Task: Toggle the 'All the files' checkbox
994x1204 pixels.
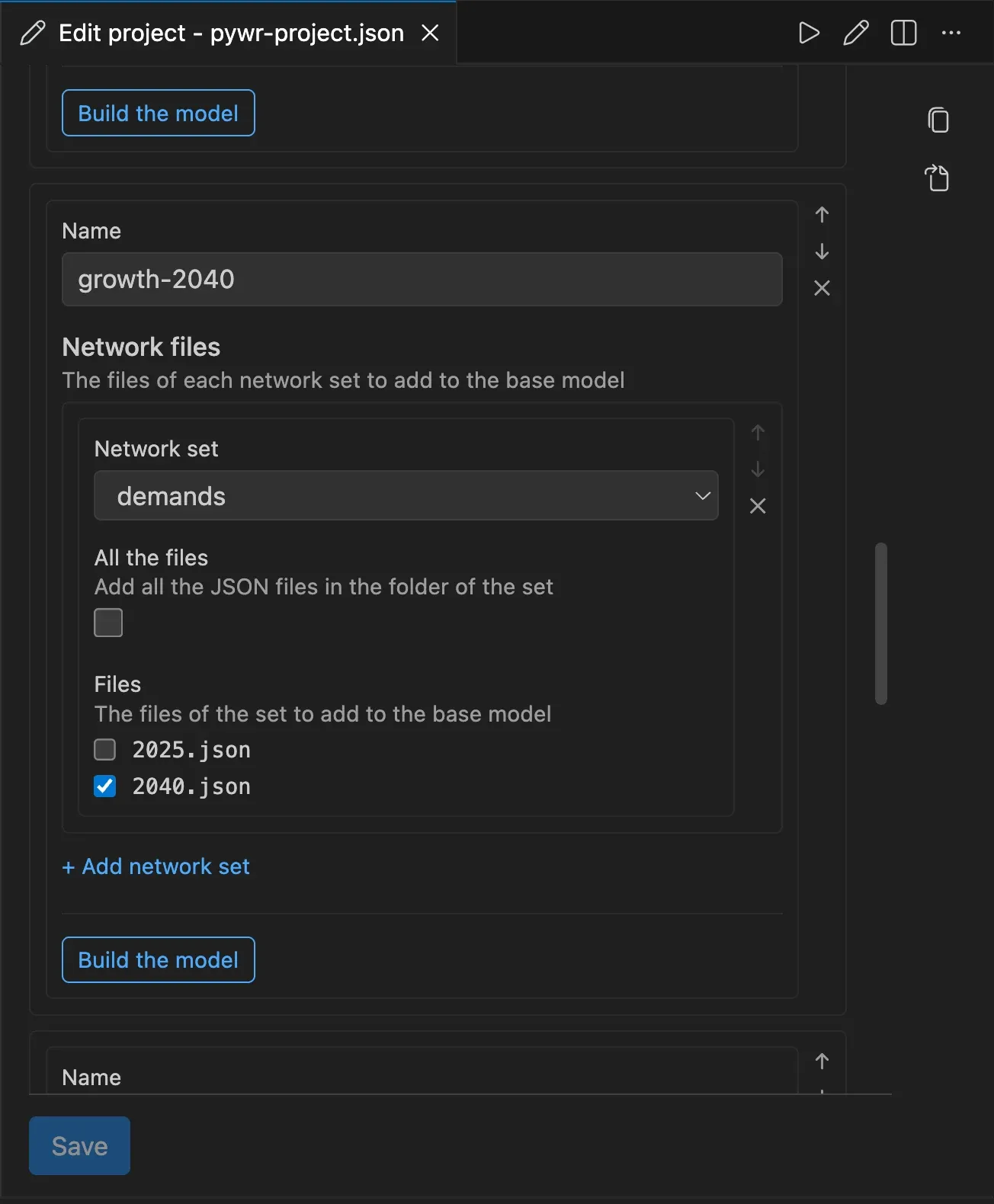Action: [x=108, y=623]
